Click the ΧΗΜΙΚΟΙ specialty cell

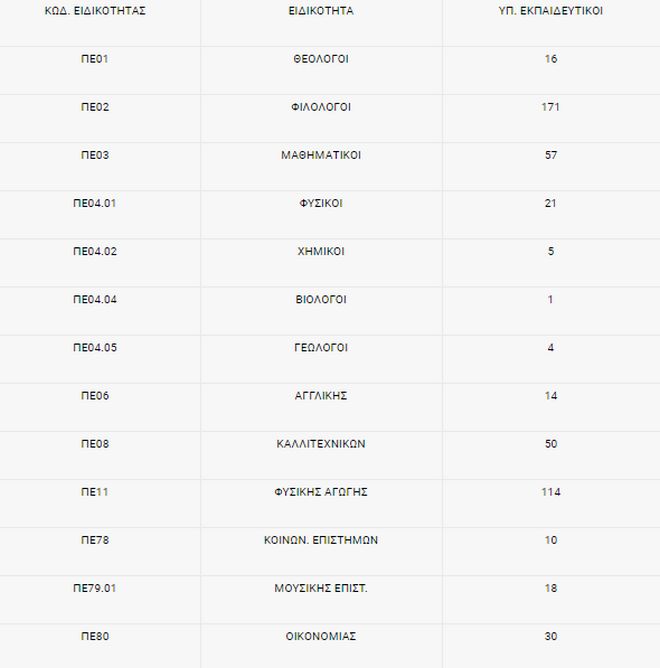(x=321, y=251)
